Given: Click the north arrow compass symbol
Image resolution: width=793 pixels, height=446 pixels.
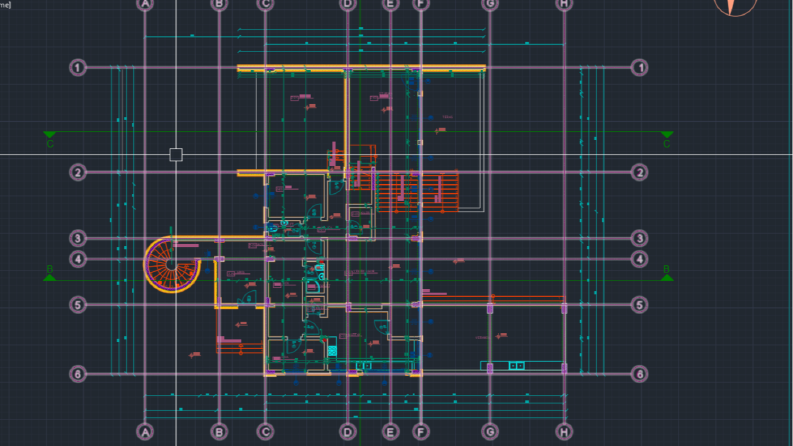Looking at the screenshot, I should (735, 7).
